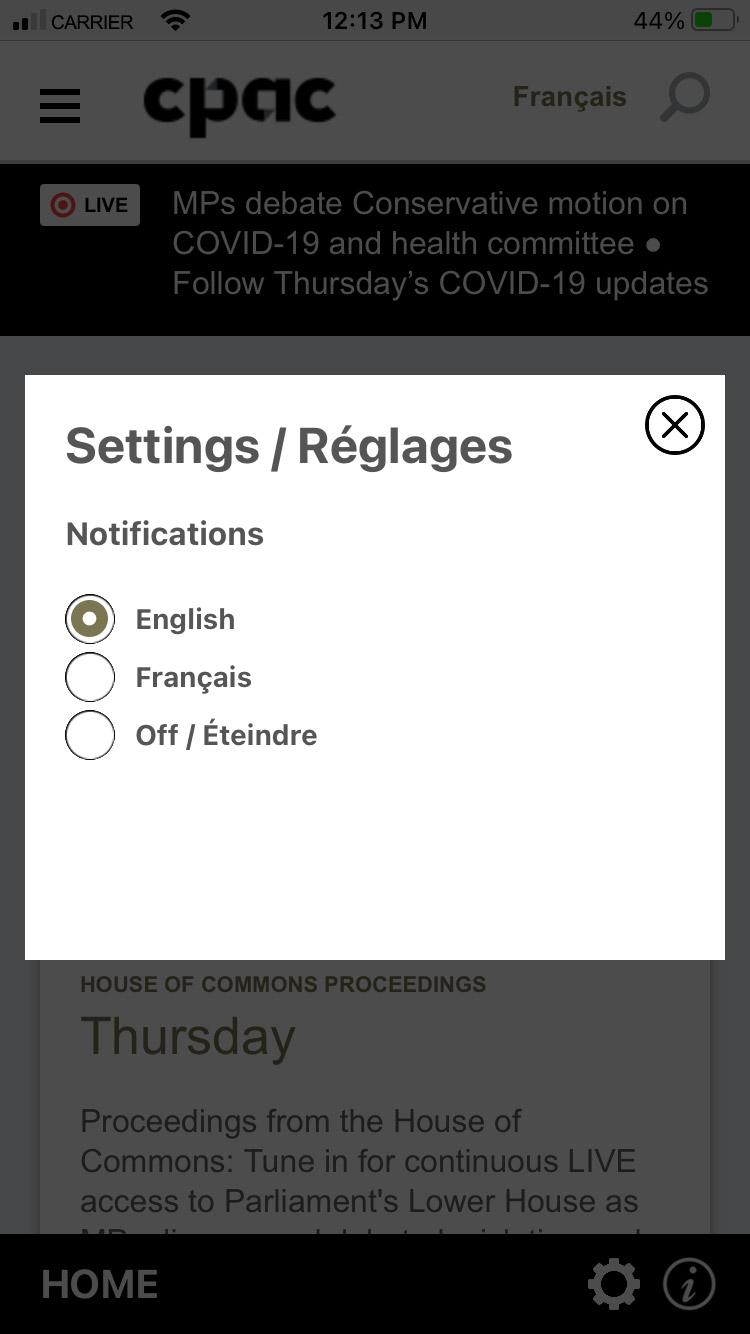750x1334 pixels.
Task: Tap the battery status icon
Action: 714,21
